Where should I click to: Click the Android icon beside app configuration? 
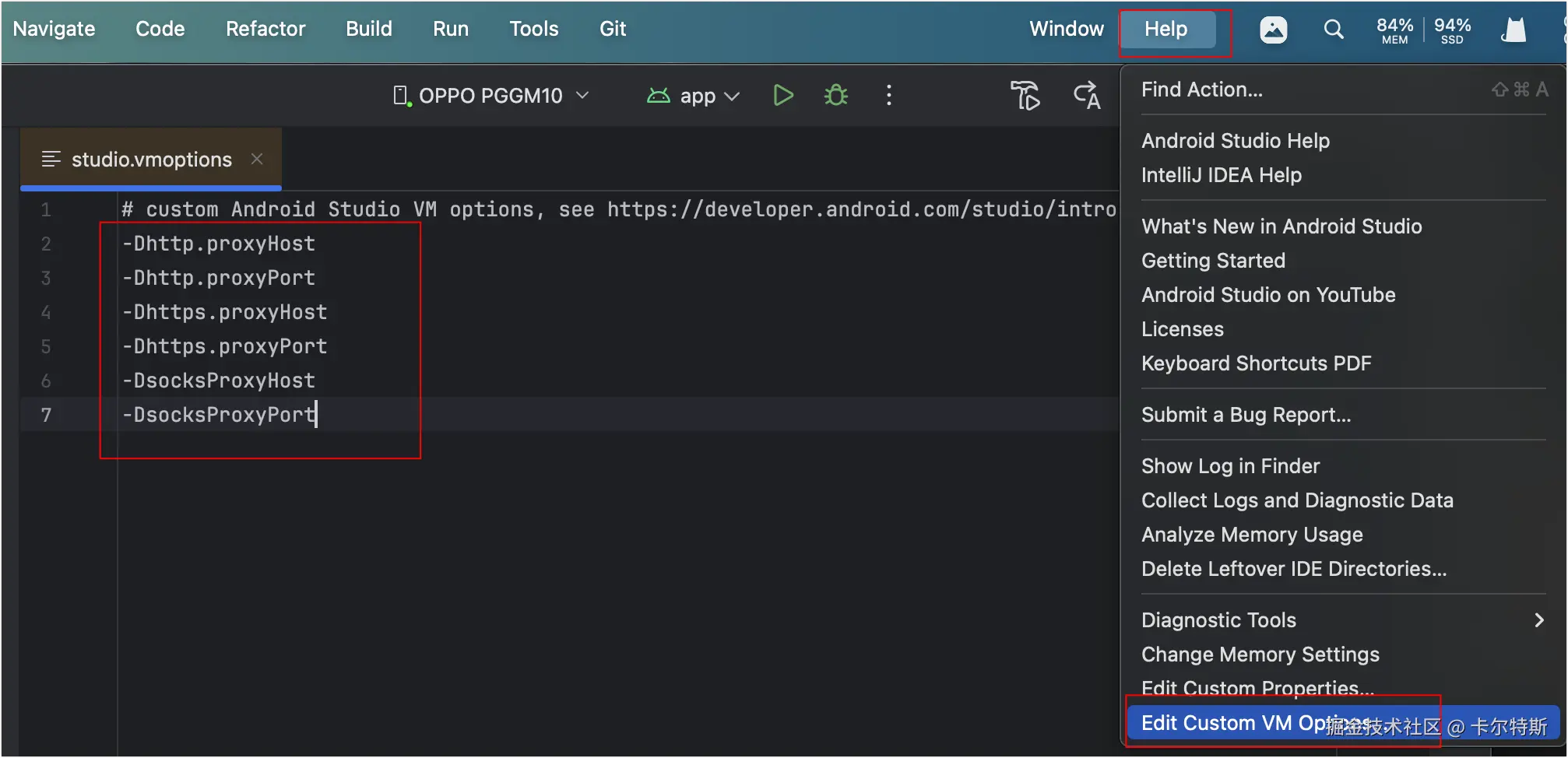click(x=659, y=96)
